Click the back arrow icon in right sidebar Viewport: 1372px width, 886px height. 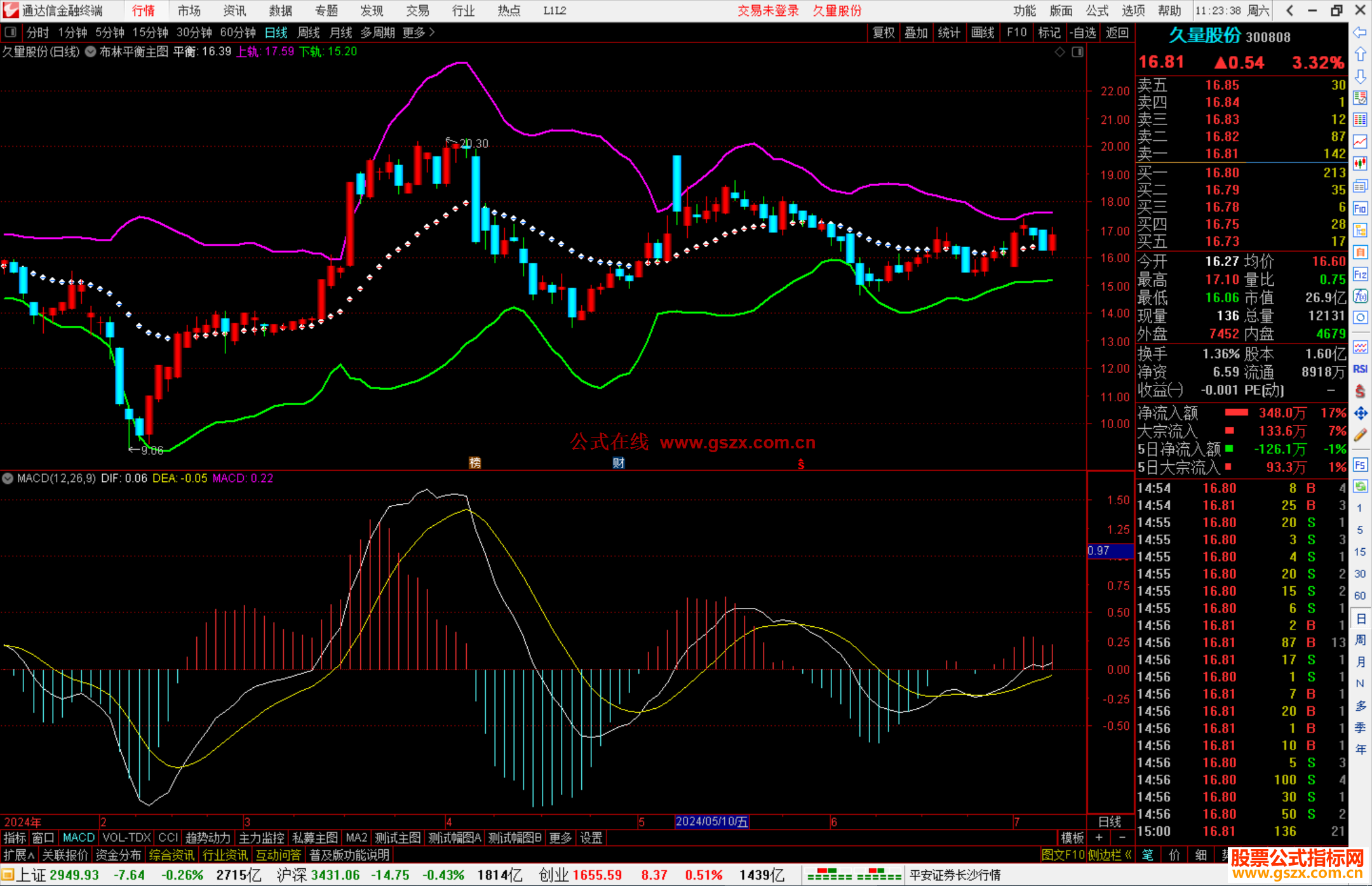coord(1360,32)
